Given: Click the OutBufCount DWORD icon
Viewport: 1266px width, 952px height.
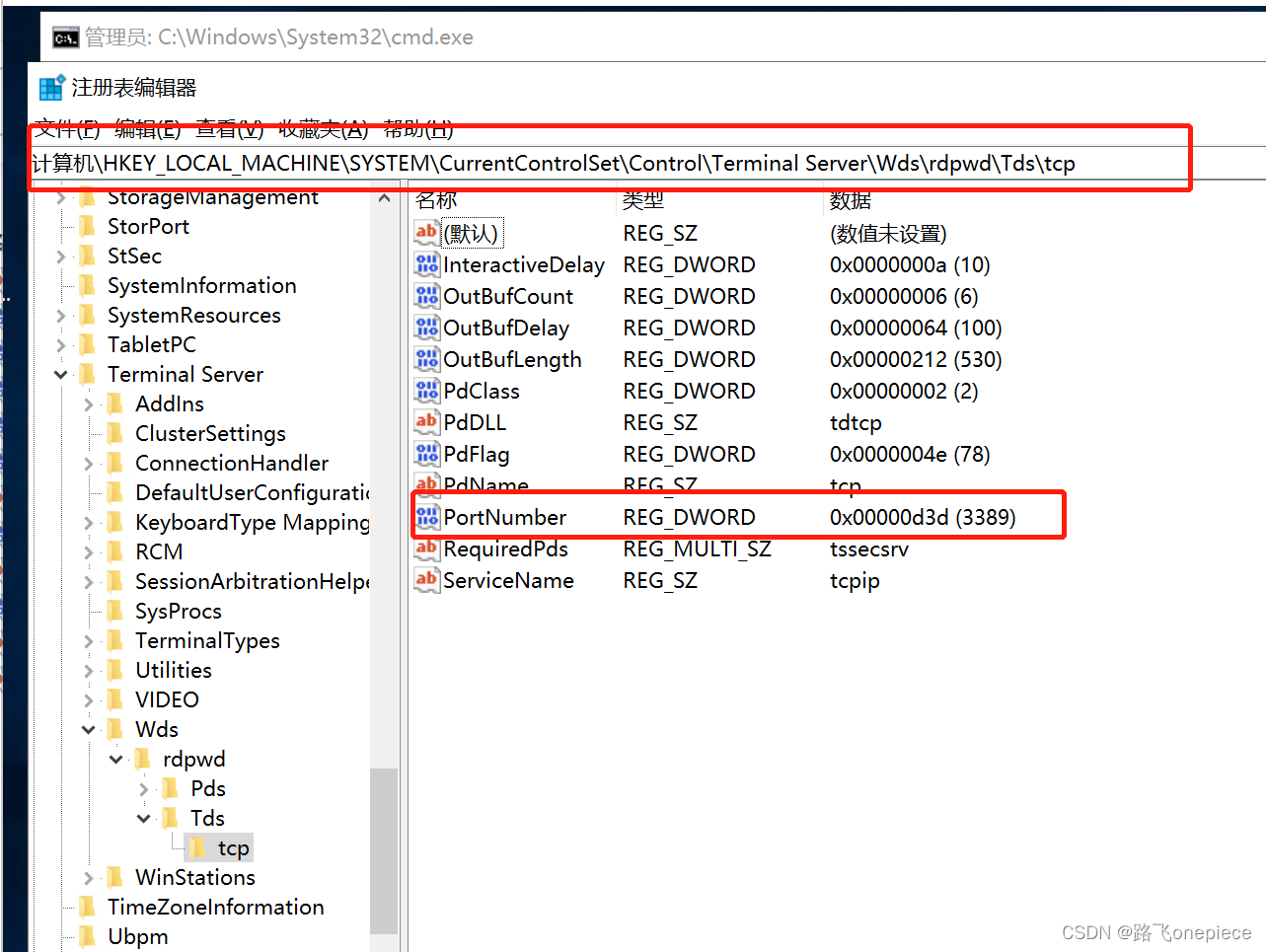Looking at the screenshot, I should pos(426,296).
